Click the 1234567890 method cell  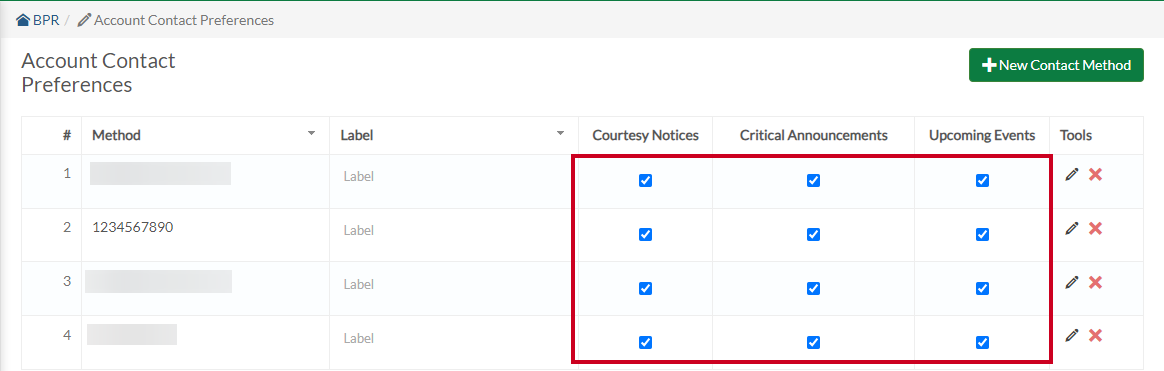tap(206, 234)
